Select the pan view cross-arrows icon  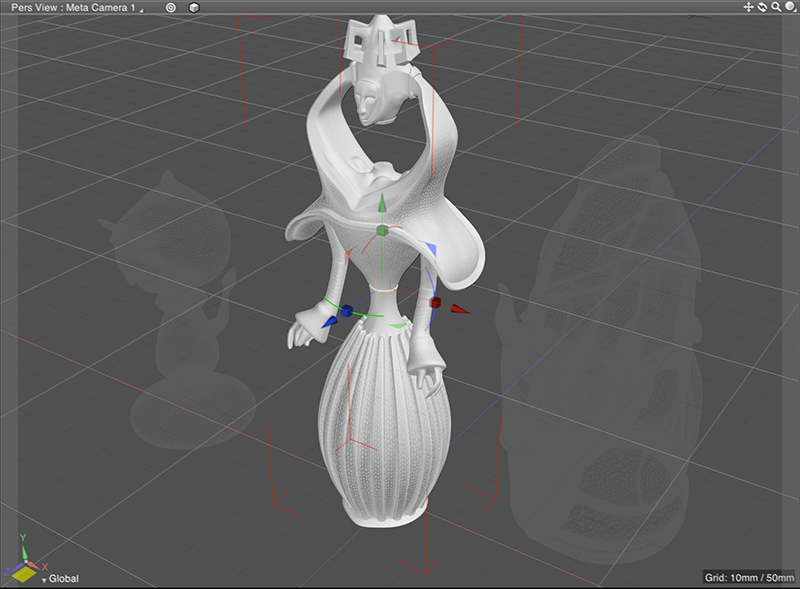click(x=748, y=7)
